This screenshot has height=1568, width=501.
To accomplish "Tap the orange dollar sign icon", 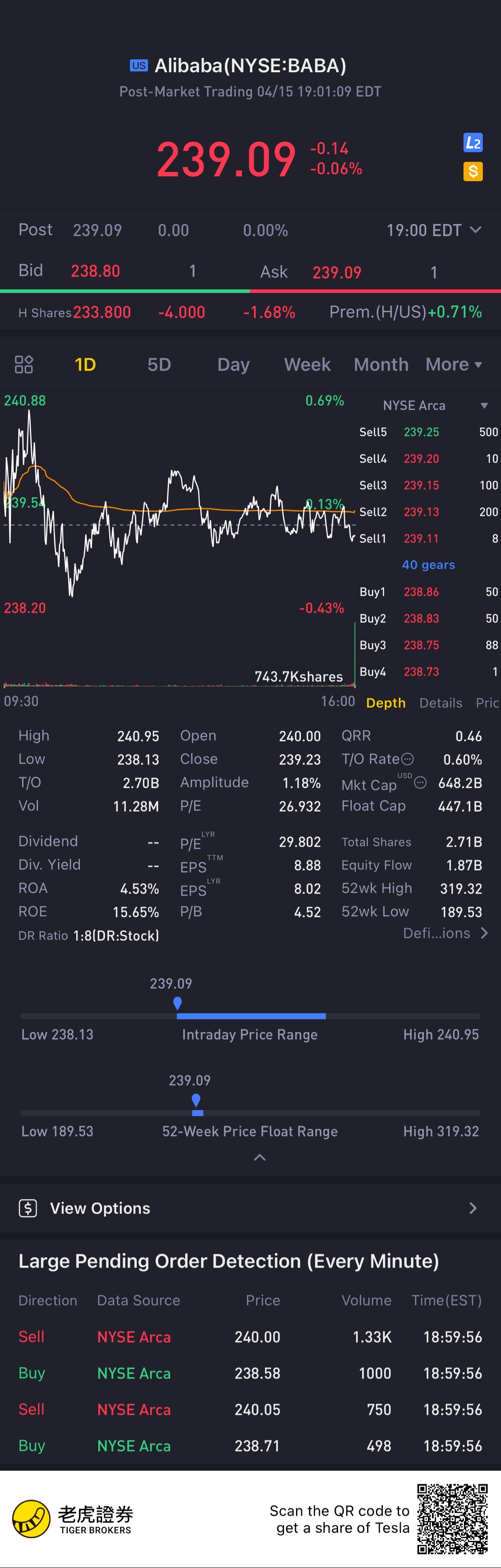I will point(472,171).
